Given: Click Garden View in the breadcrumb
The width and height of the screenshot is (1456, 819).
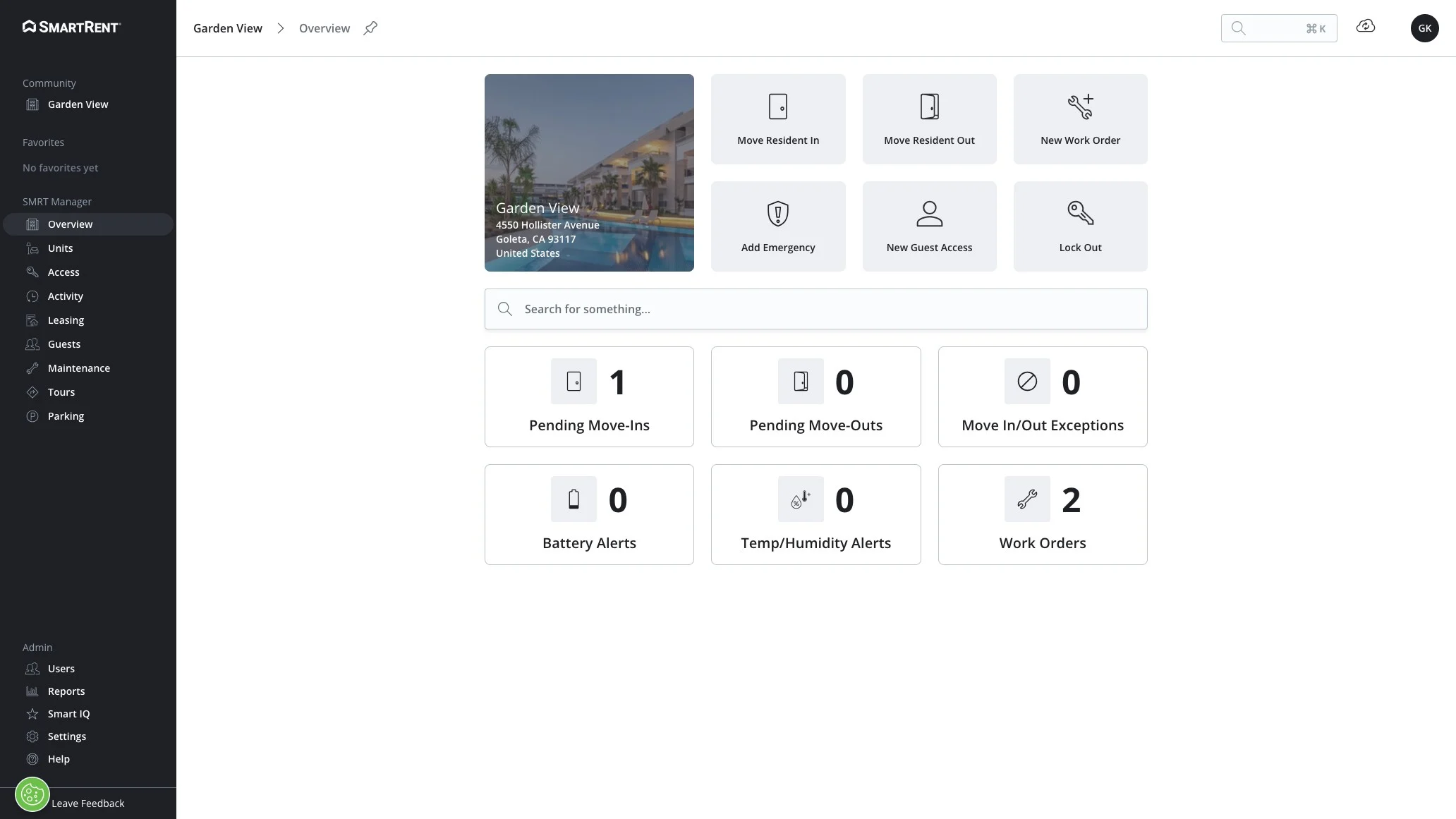Looking at the screenshot, I should (228, 28).
